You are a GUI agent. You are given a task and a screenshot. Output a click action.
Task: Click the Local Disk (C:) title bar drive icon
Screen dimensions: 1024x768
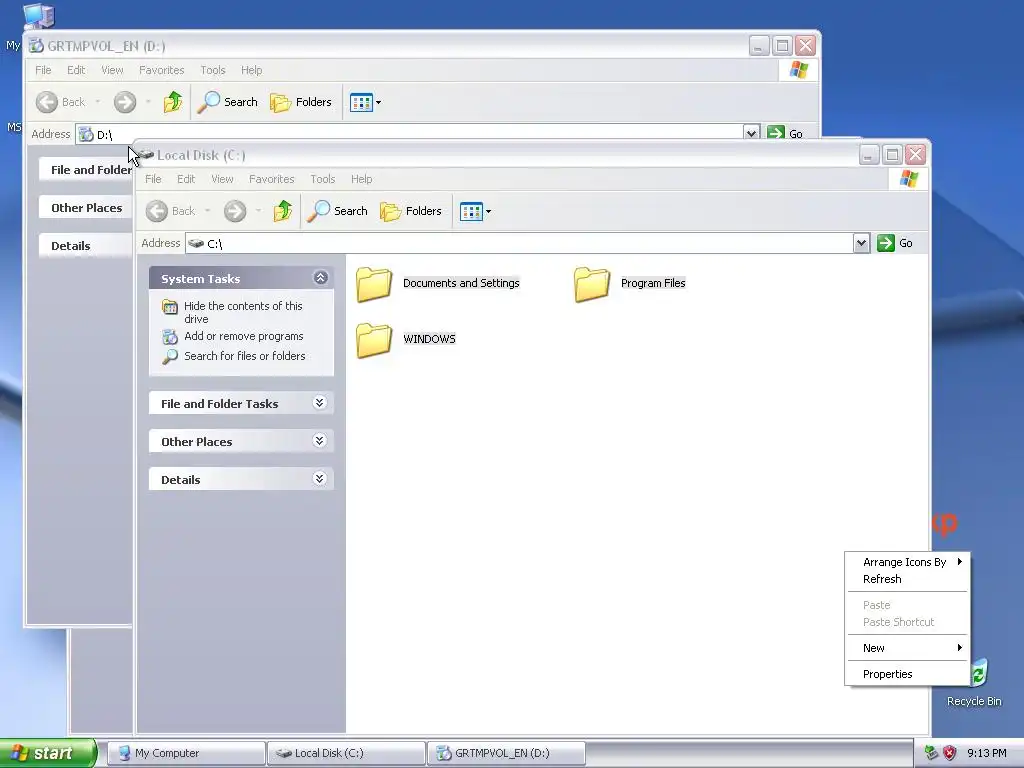click(146, 155)
